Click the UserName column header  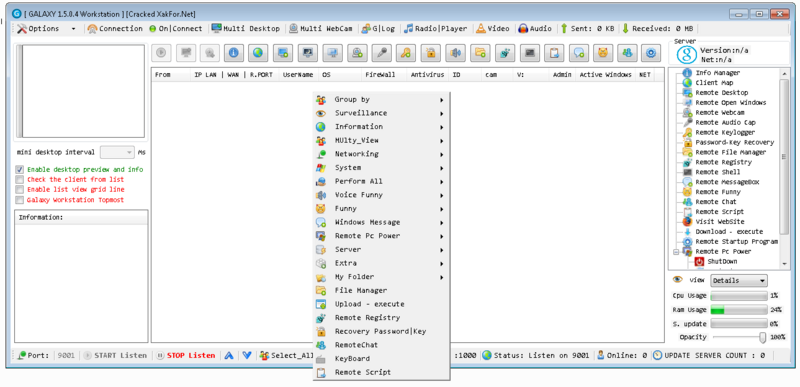[298, 75]
